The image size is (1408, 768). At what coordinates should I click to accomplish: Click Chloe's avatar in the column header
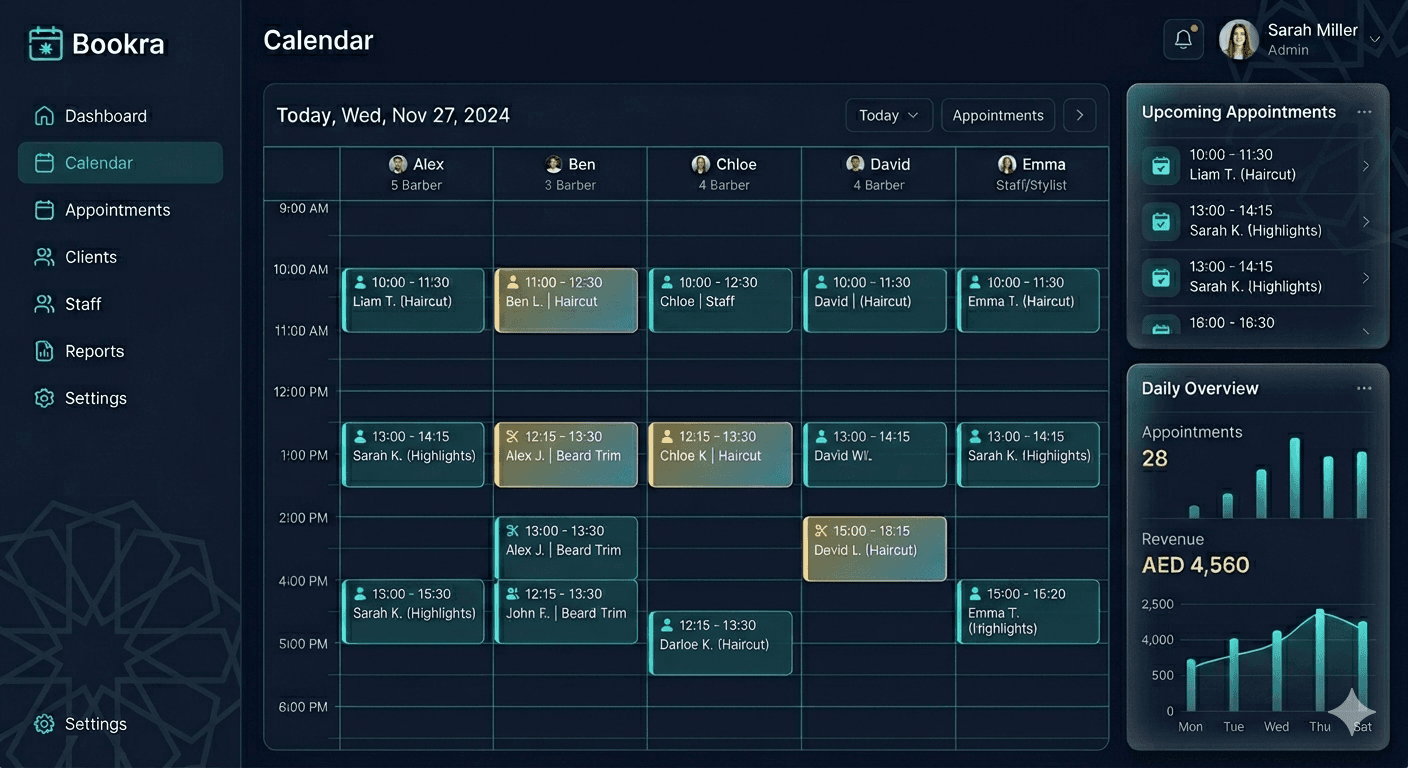(x=701, y=164)
